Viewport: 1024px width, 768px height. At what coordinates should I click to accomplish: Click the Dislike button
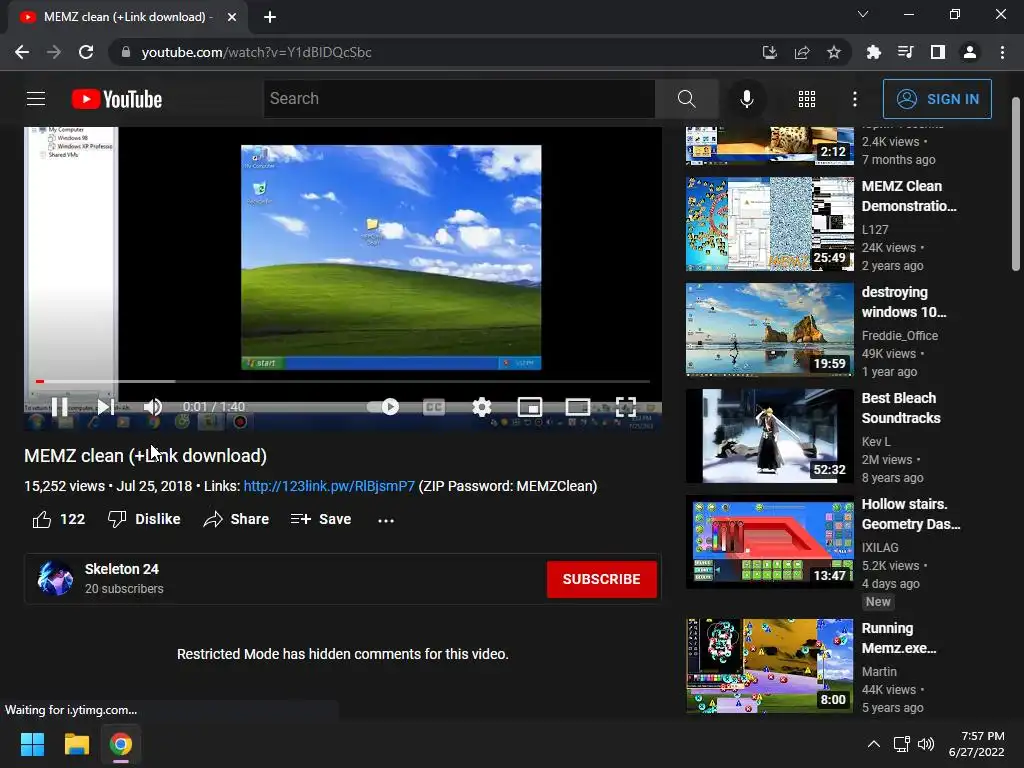tap(144, 519)
